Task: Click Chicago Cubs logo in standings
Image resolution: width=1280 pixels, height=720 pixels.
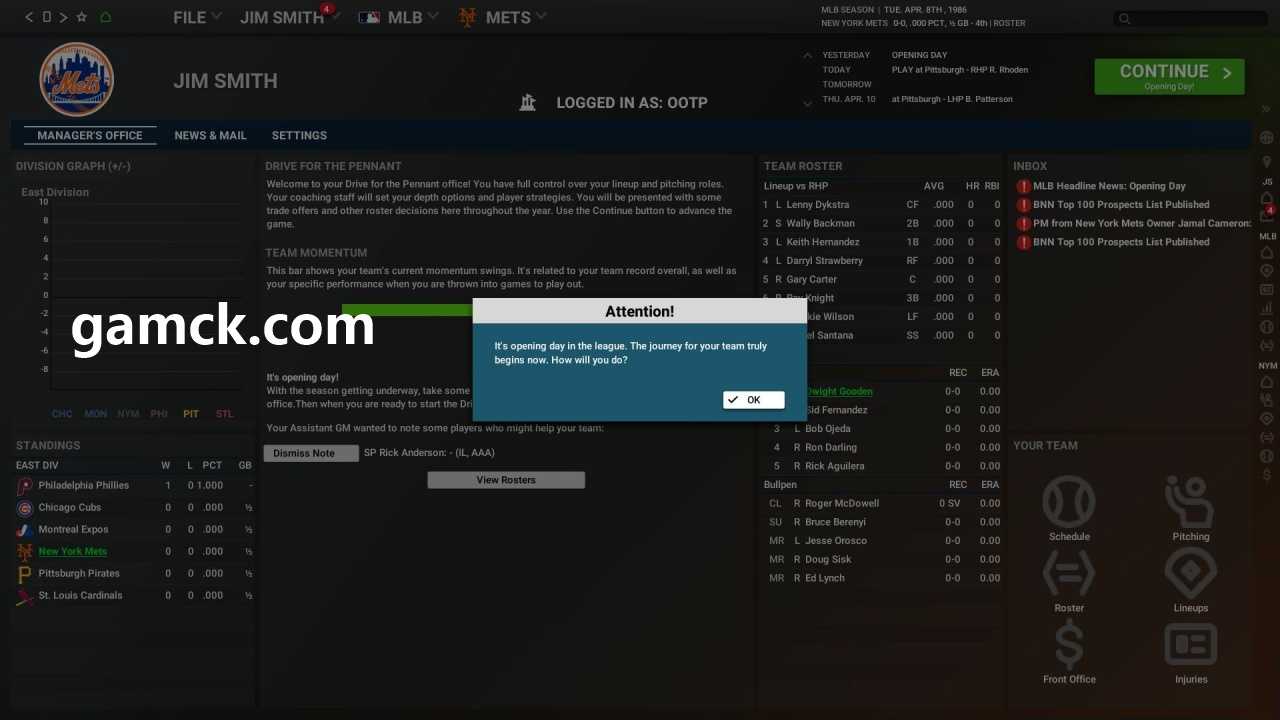Action: (x=25, y=508)
